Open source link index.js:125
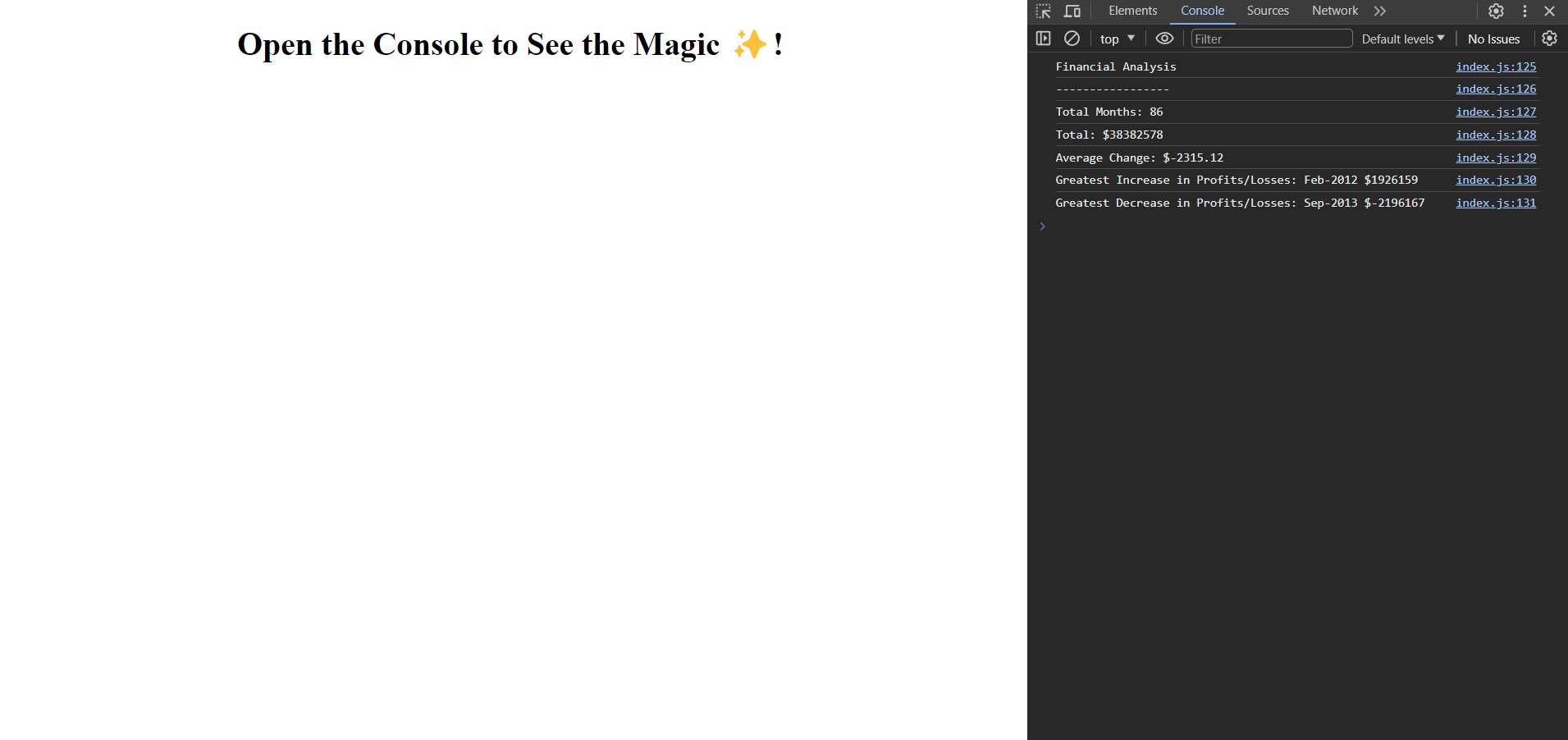 click(x=1496, y=66)
